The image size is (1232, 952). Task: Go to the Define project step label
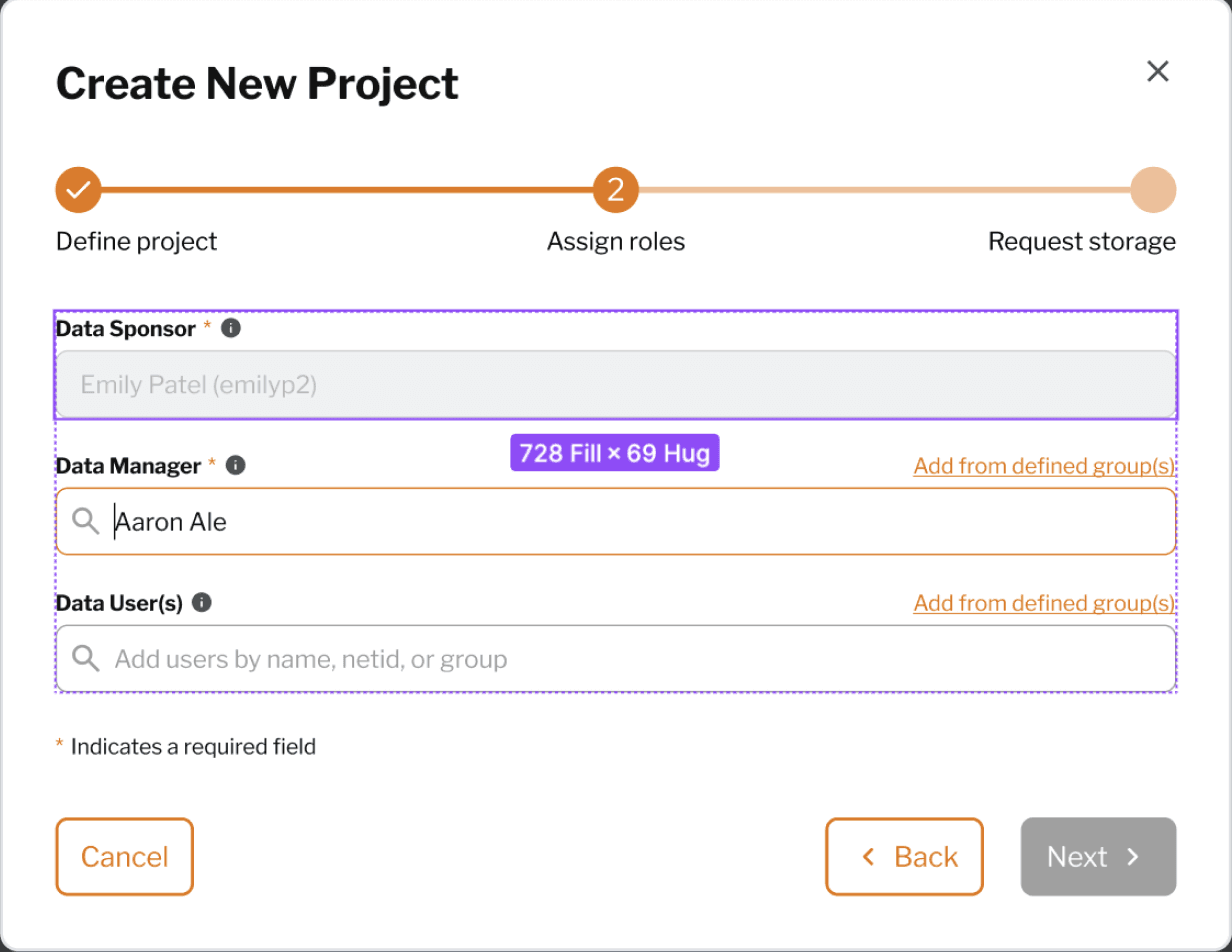click(136, 241)
